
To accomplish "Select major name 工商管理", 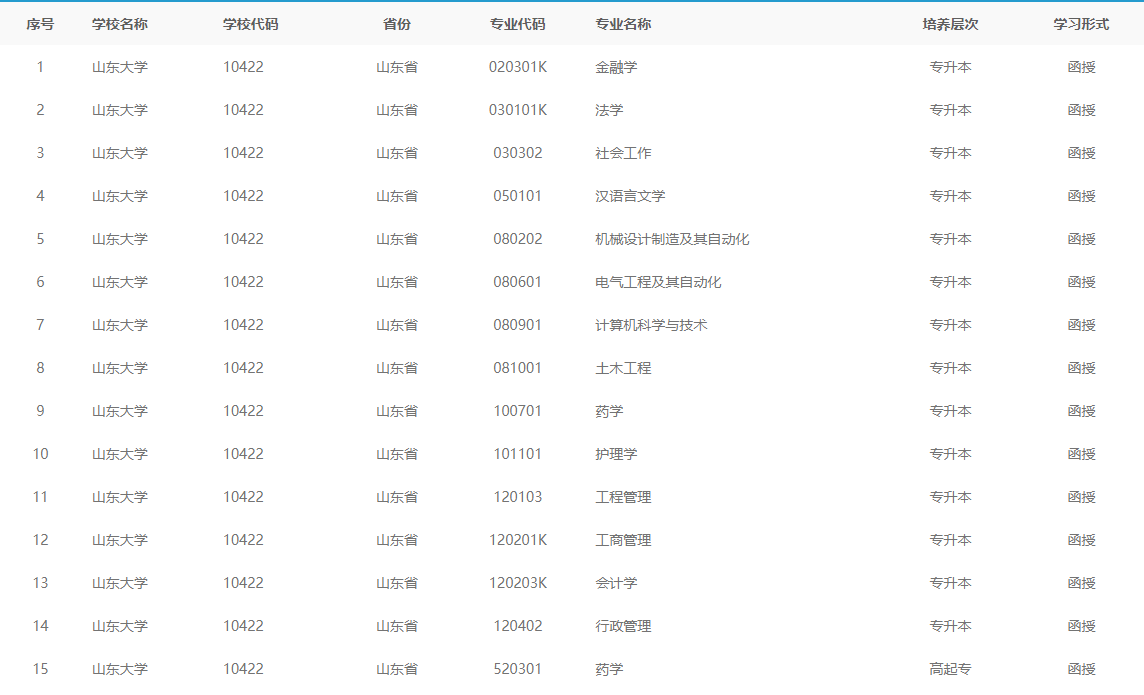I will [623, 540].
